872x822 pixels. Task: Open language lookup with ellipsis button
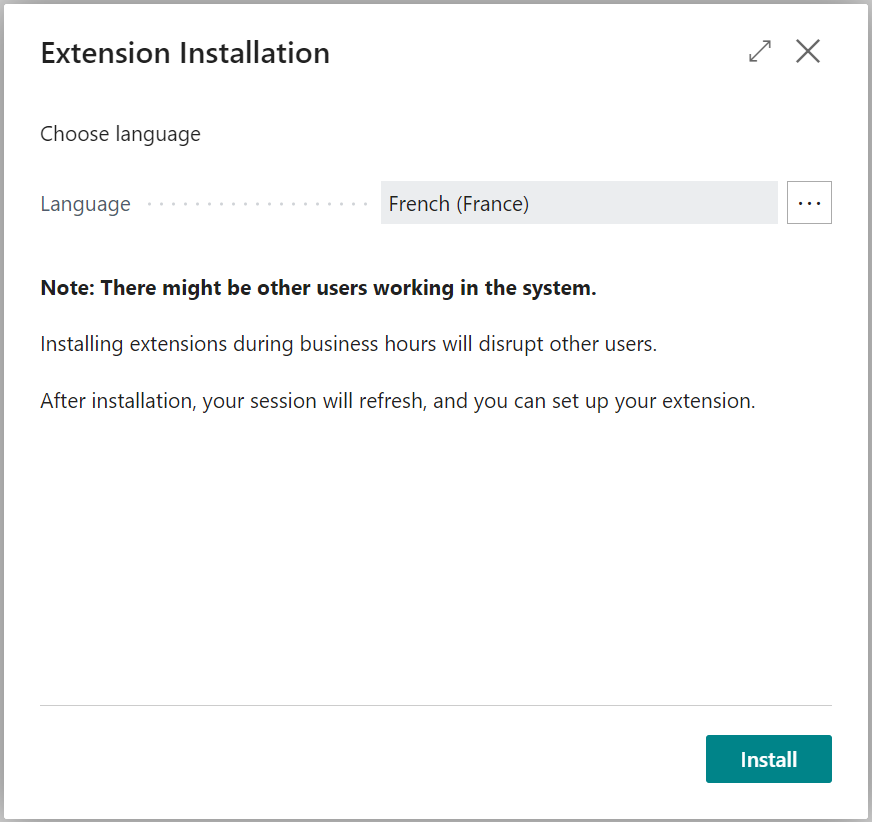coord(809,202)
